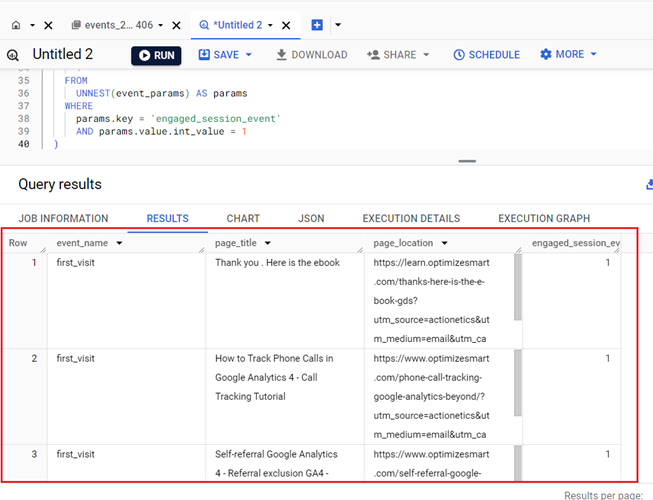Click the row 2 page_location scrollbar
Image resolution: width=653 pixels, height=500 pixels.
pyautogui.click(x=518, y=383)
